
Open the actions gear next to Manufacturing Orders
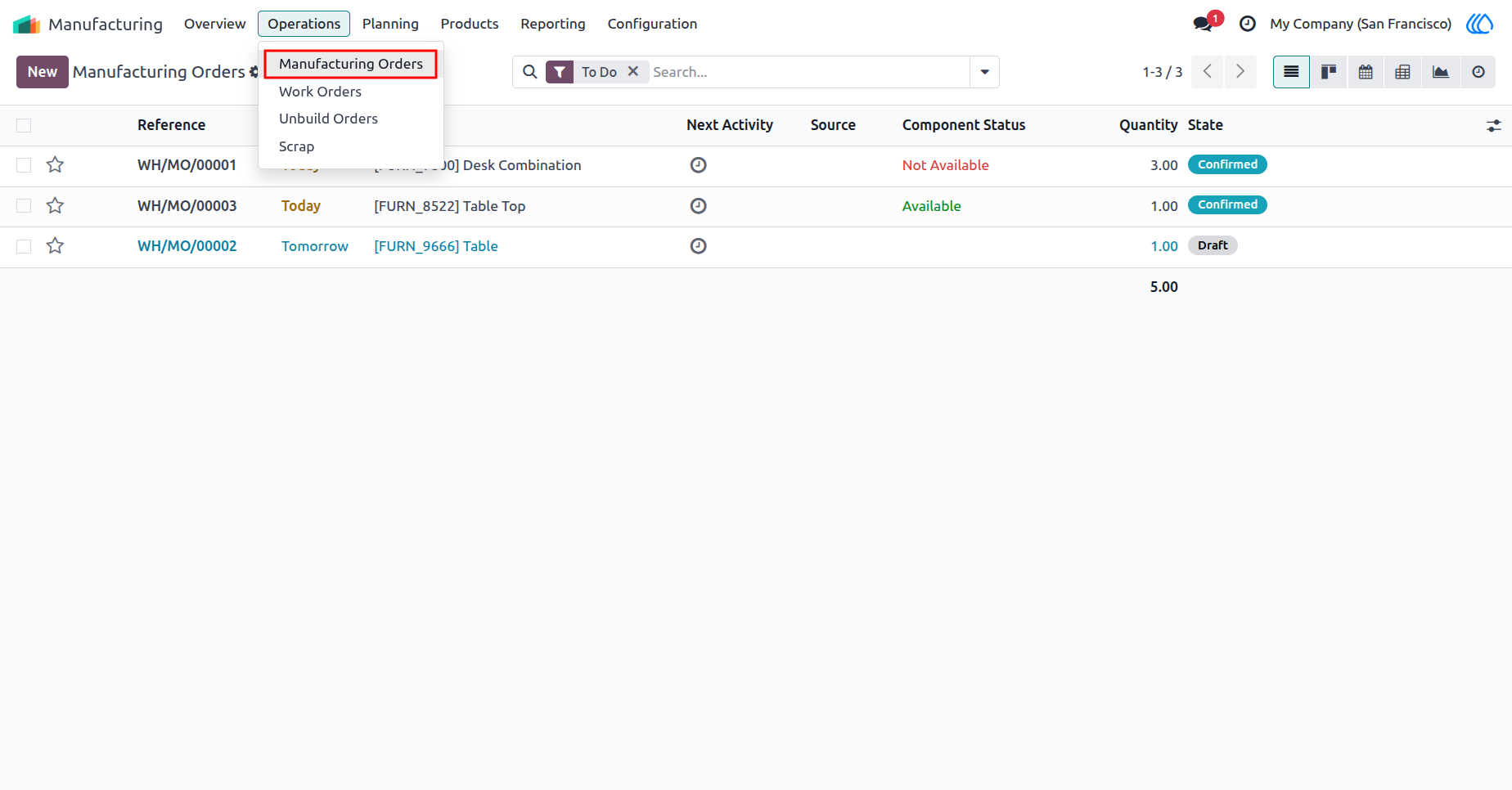(254, 72)
